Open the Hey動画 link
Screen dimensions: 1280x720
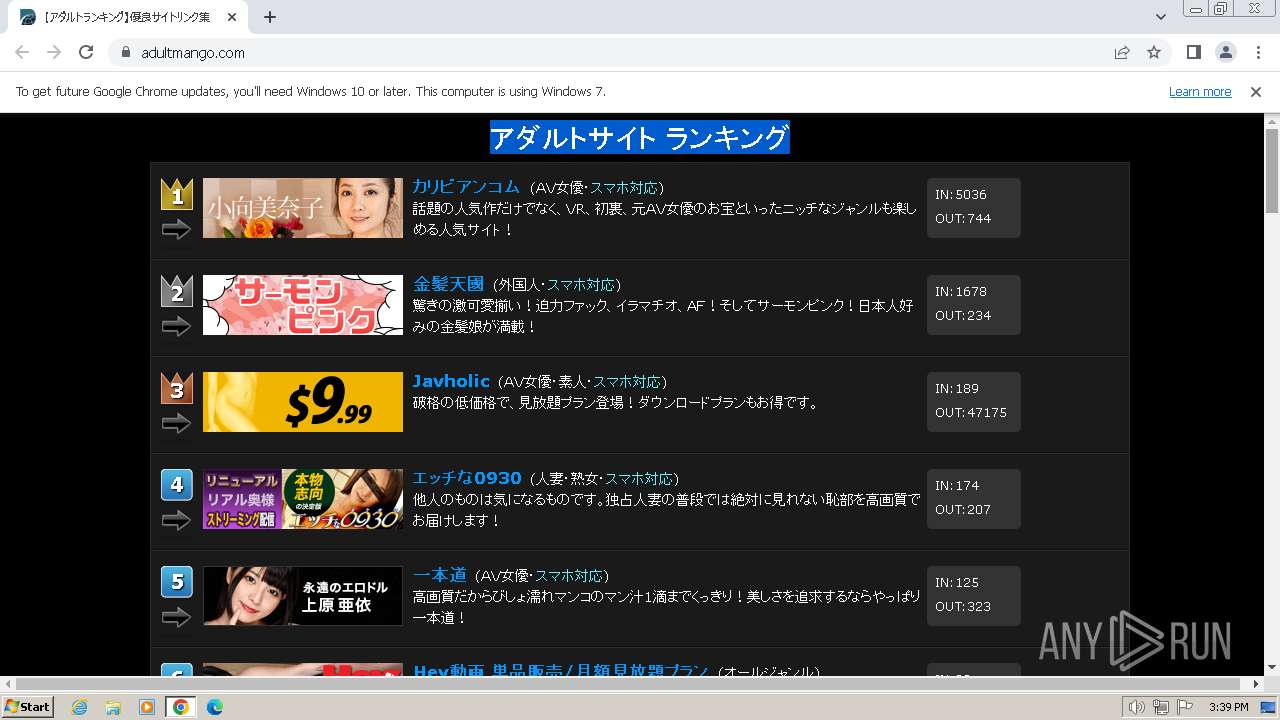pos(560,671)
